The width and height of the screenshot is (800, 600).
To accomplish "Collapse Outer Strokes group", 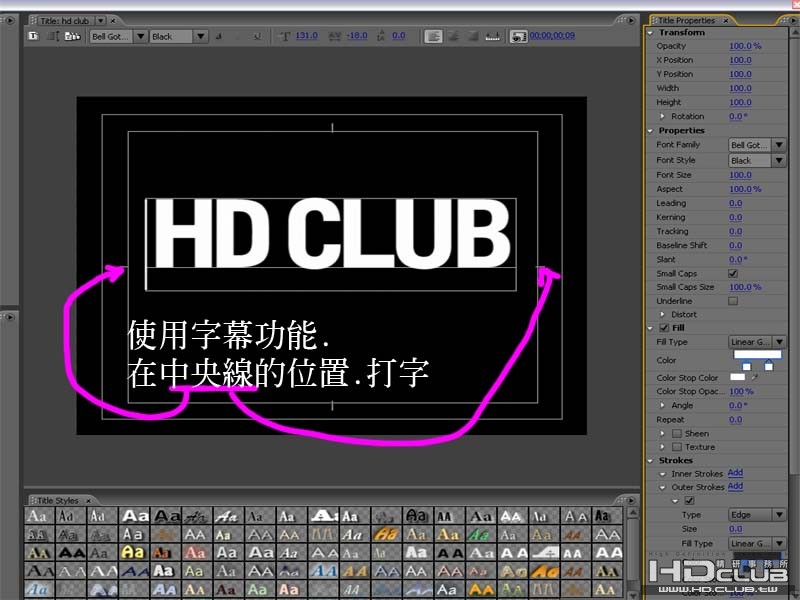I will [x=662, y=487].
